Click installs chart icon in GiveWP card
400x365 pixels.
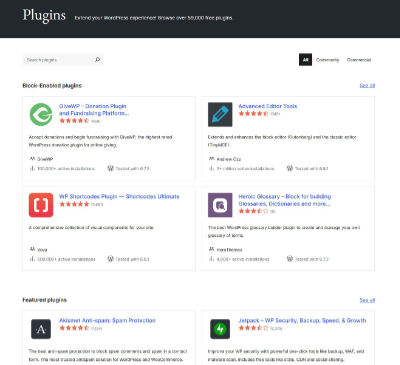pos(32,168)
